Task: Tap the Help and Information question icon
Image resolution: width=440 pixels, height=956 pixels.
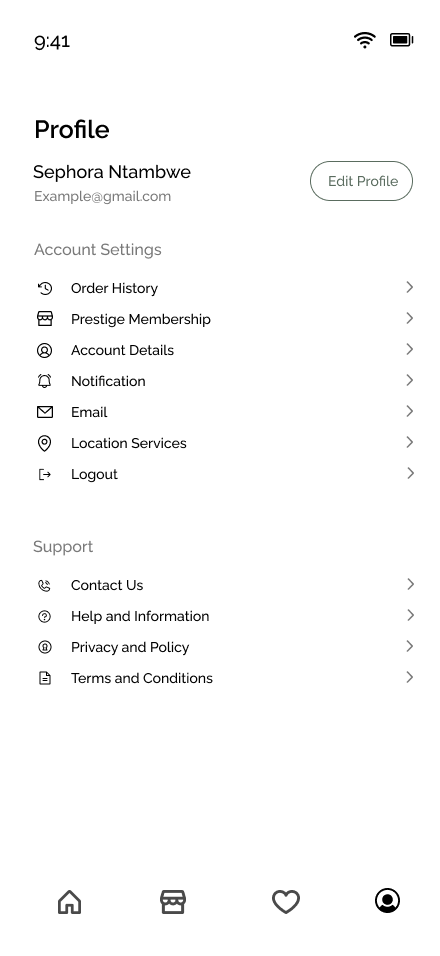Action: pyautogui.click(x=44, y=616)
